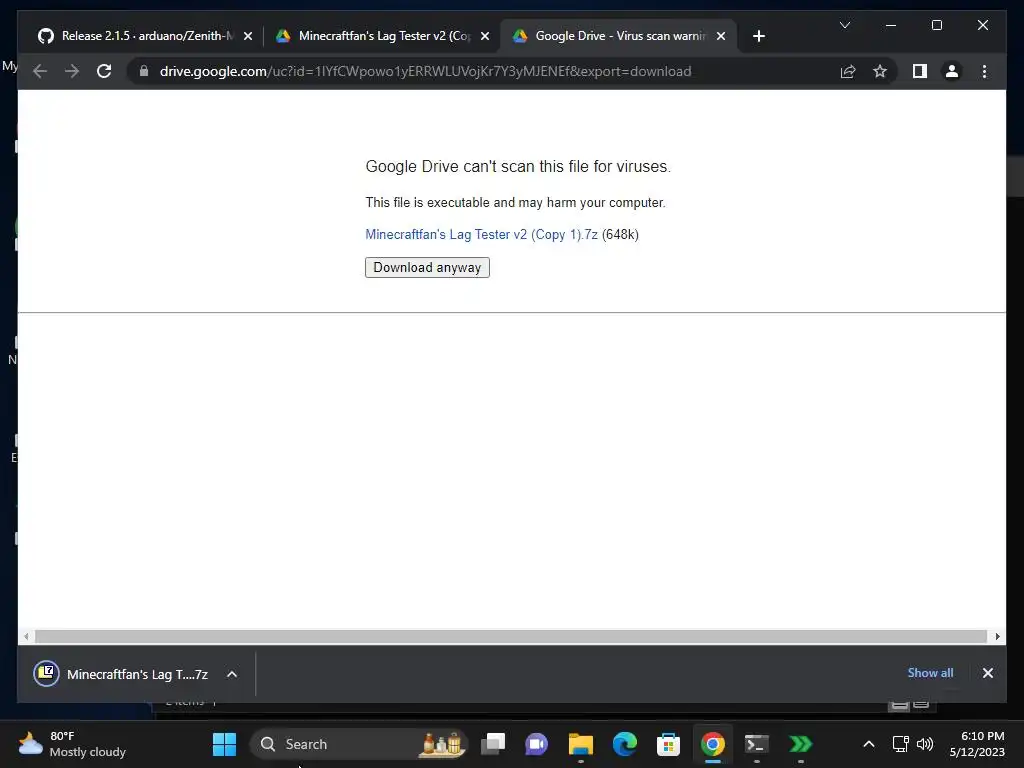Open the terminal app in taskbar
Screen dimensions: 1024x768
click(x=756, y=744)
